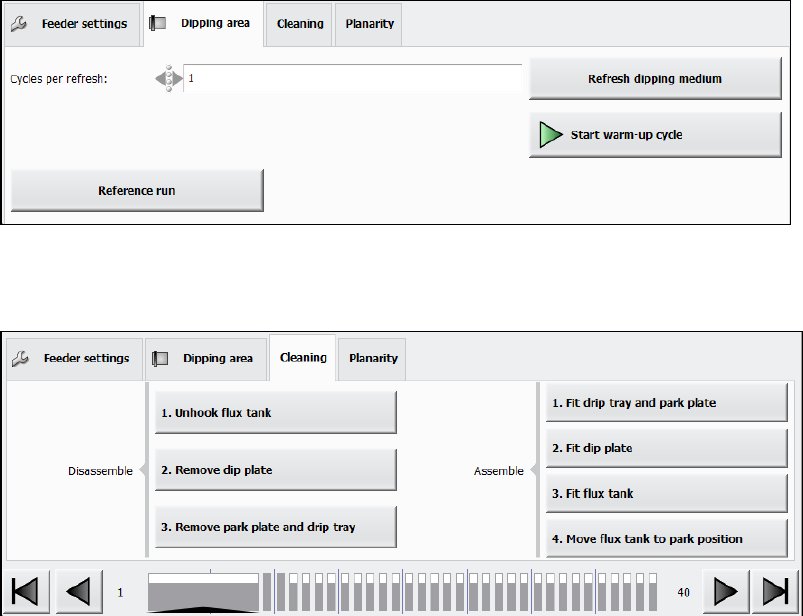This screenshot has width=803, height=616.
Task: Go to next feeder track arrow
Action: (x=726, y=592)
